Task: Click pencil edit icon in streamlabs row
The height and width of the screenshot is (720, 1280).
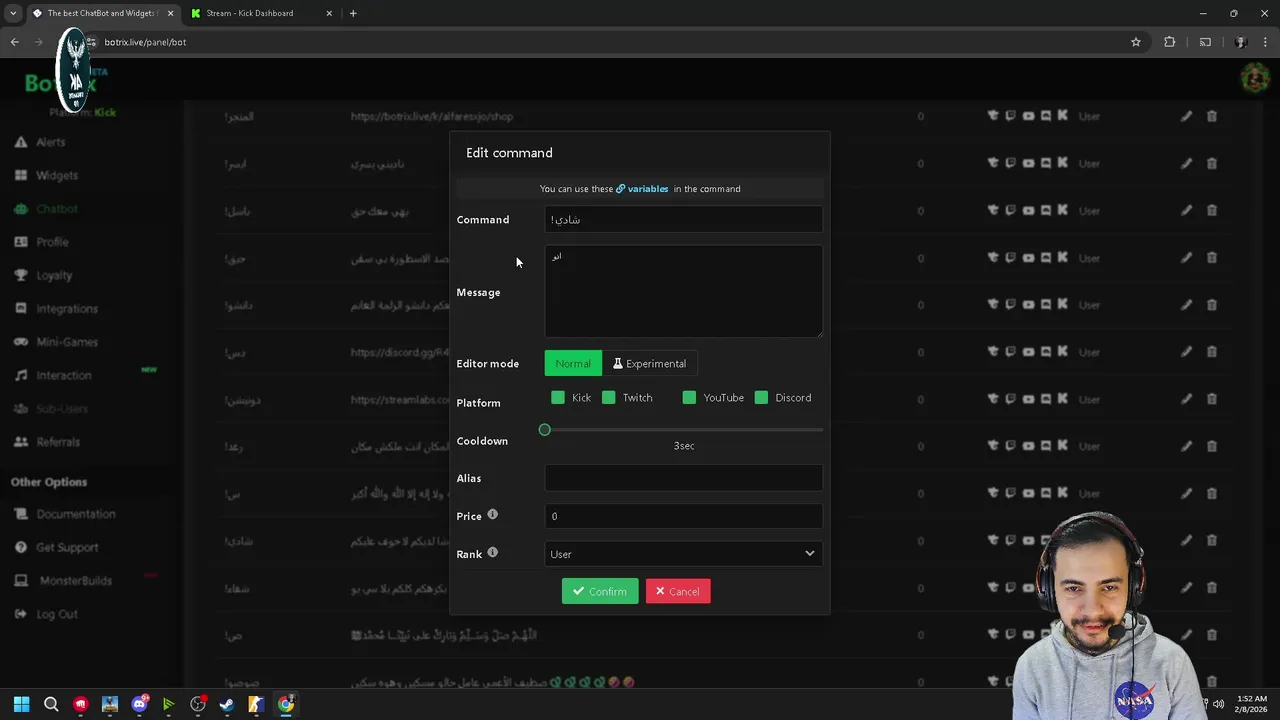Action: [1186, 399]
